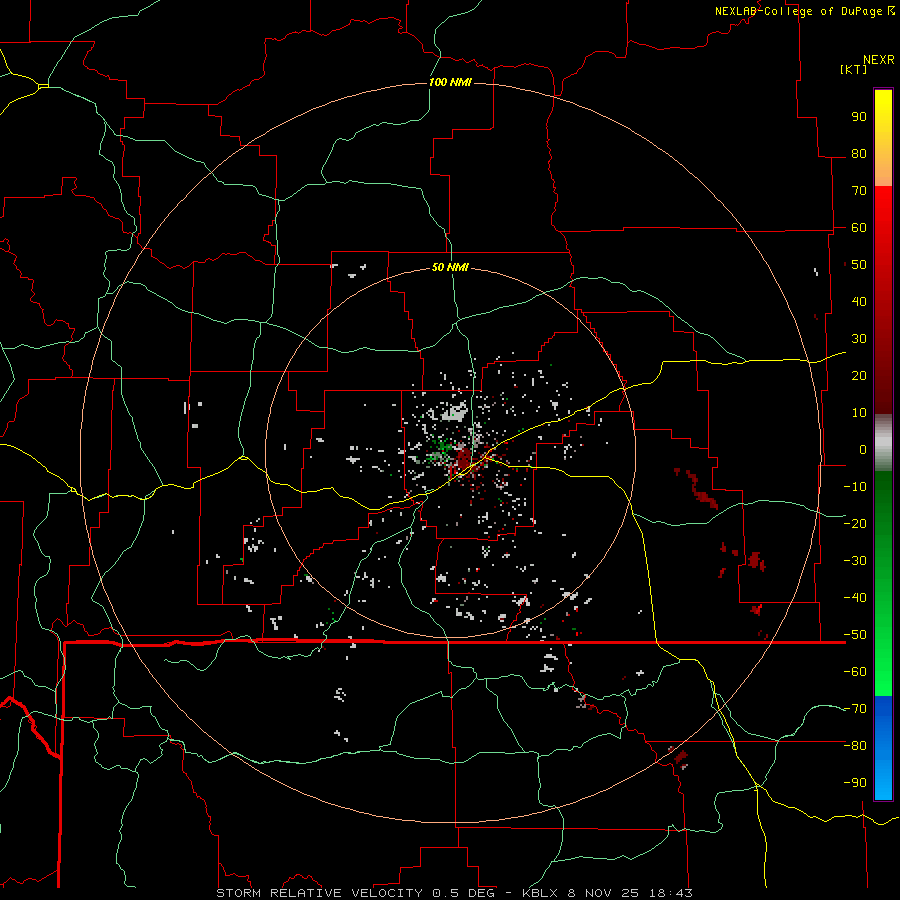Click the 50 NMI range ring label

click(450, 267)
